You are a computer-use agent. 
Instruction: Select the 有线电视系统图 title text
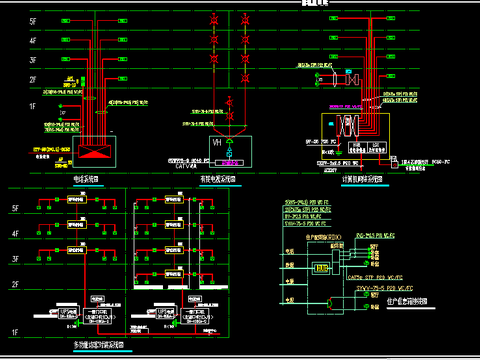(218, 179)
